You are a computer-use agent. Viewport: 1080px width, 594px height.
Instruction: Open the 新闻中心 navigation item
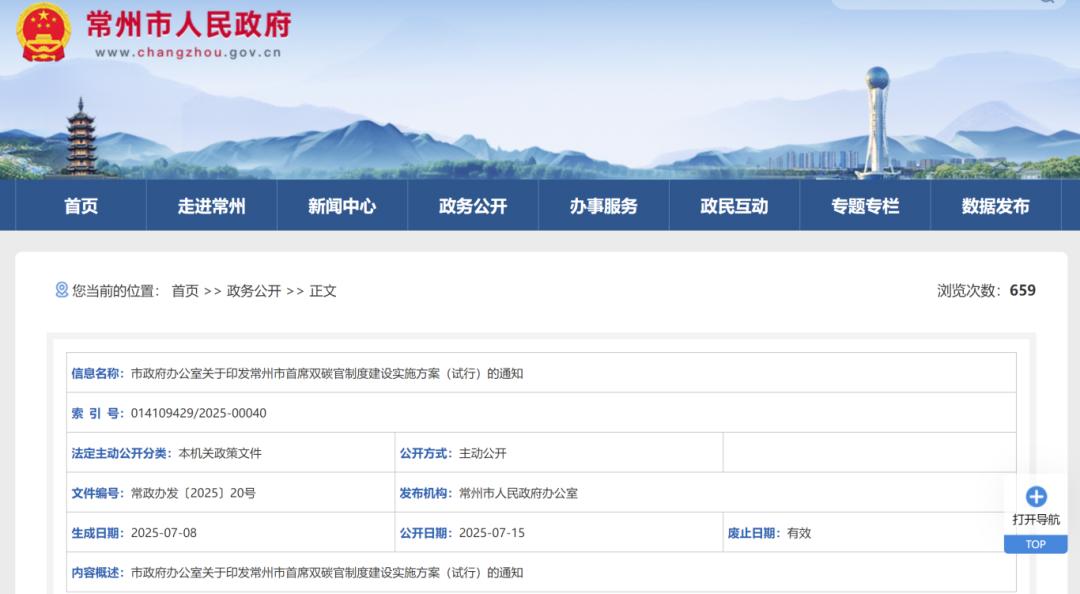[342, 206]
